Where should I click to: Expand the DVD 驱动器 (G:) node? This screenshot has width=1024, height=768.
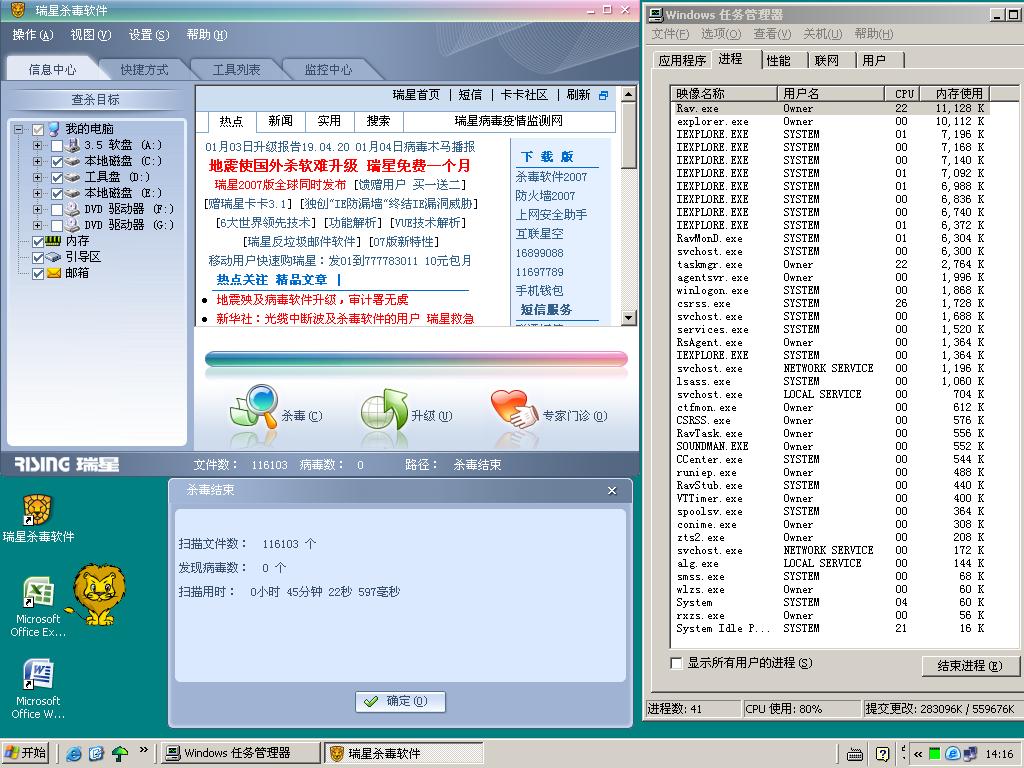(37, 225)
